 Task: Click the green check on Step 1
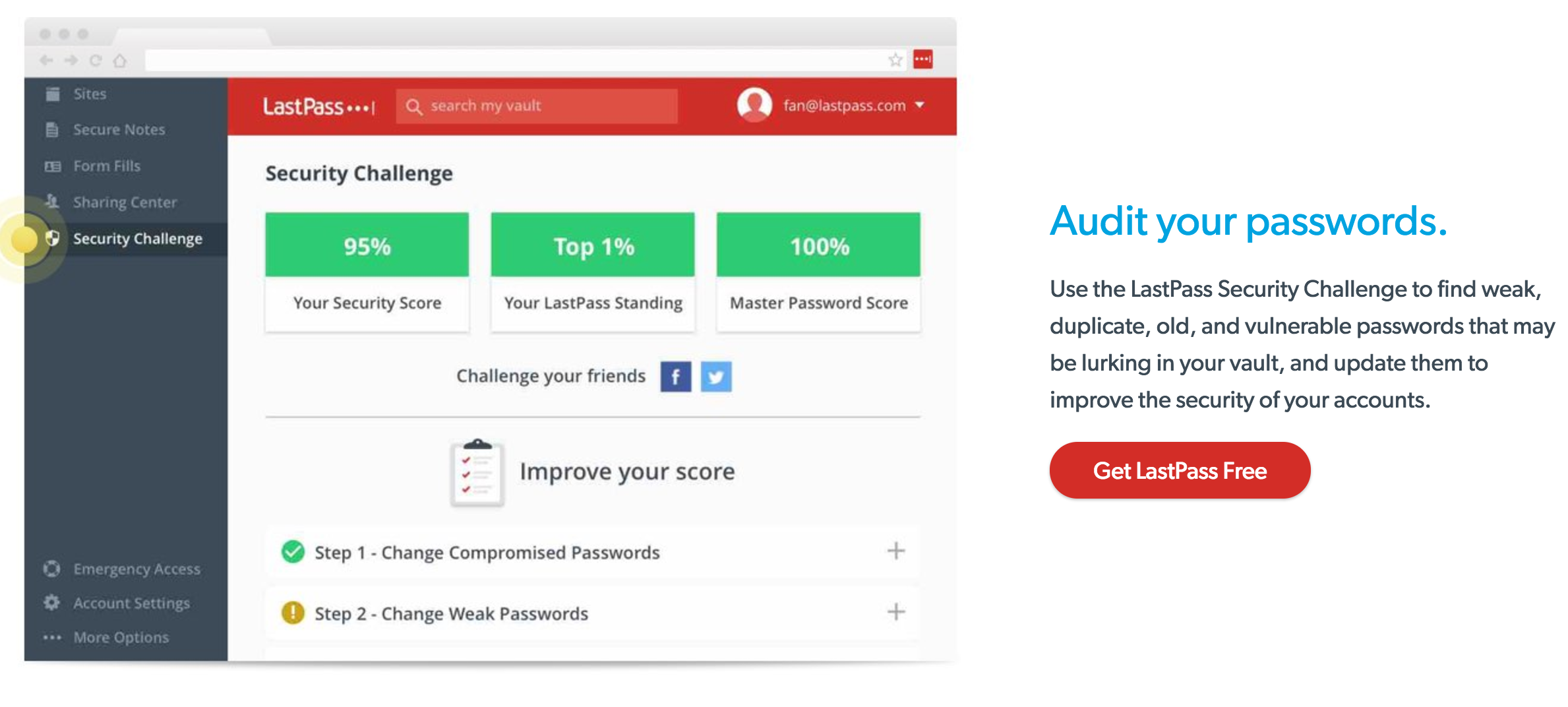293,551
